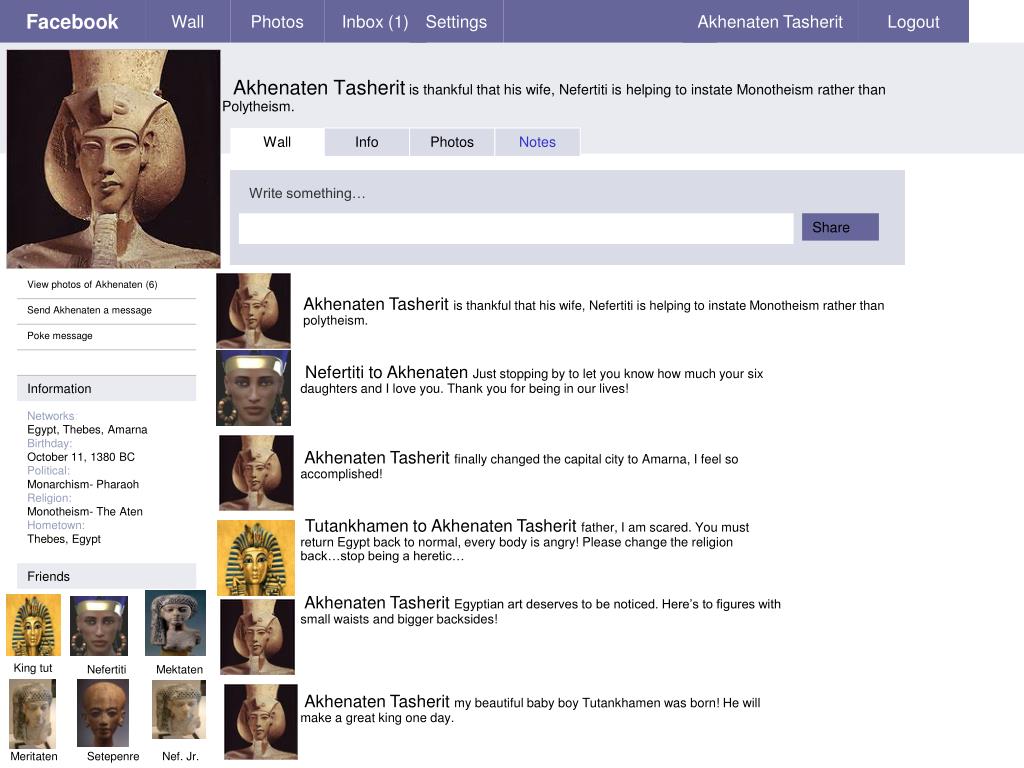Click King tut friend thumbnail
Screen dimensions: 1024x768
(33, 625)
